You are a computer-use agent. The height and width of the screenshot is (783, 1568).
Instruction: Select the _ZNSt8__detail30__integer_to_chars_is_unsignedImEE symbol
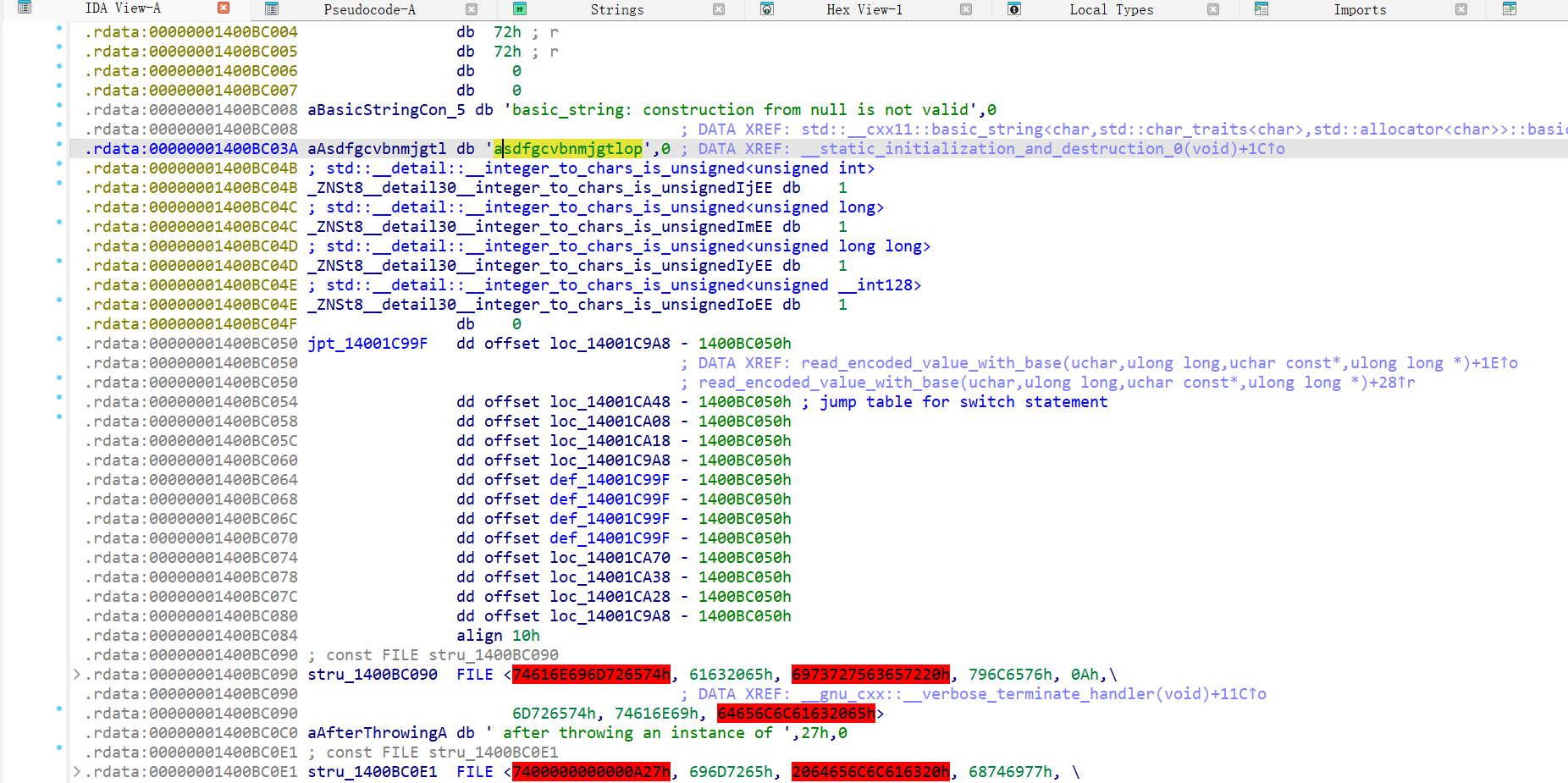pyautogui.click(x=540, y=227)
